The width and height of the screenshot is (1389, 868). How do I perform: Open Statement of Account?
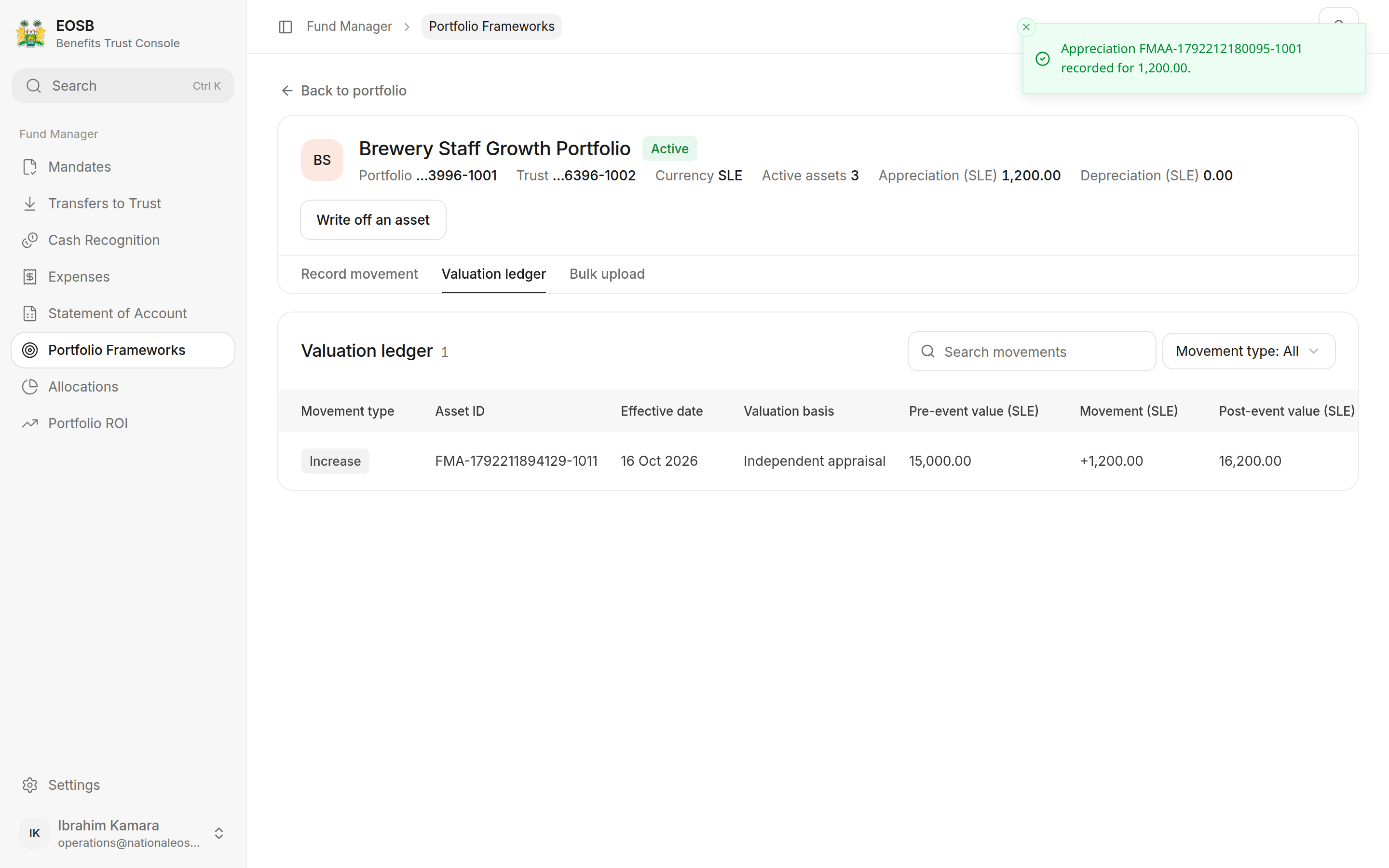click(123, 313)
